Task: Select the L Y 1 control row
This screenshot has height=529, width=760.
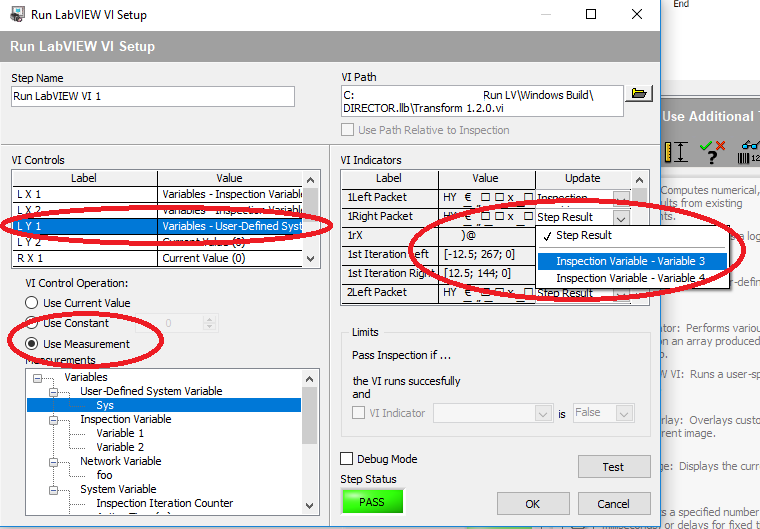Action: [157, 226]
